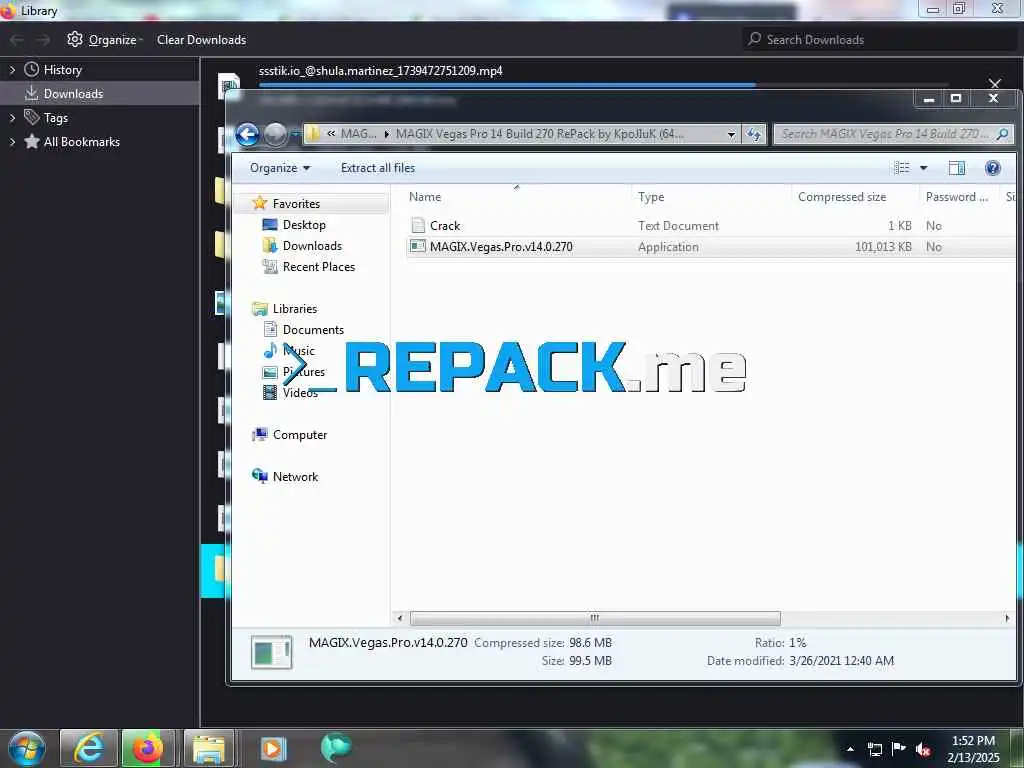Cancel the ssstik.io mp4 download

click(x=995, y=84)
